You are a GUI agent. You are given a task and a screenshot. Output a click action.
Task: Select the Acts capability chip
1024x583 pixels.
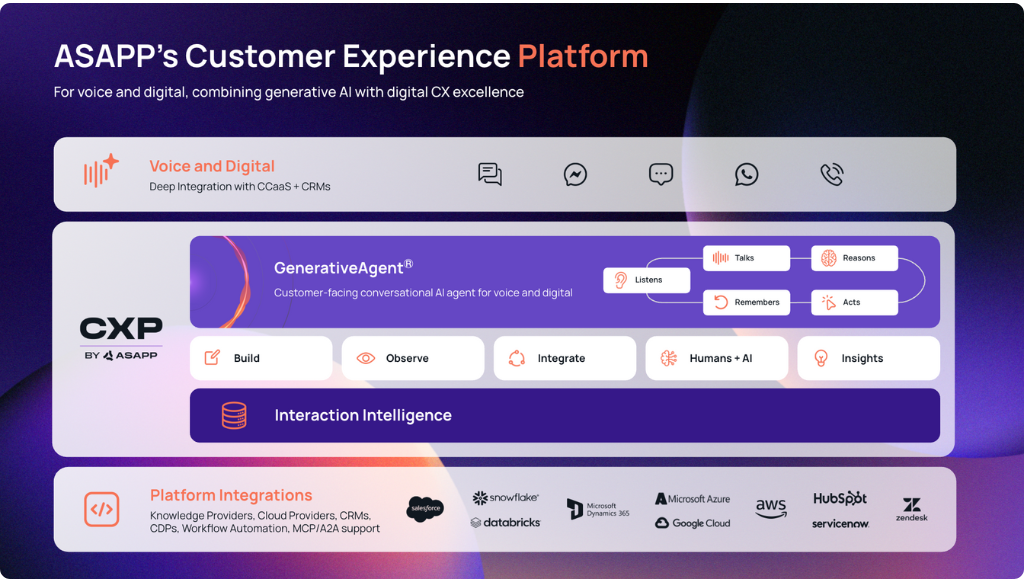[x=855, y=302]
